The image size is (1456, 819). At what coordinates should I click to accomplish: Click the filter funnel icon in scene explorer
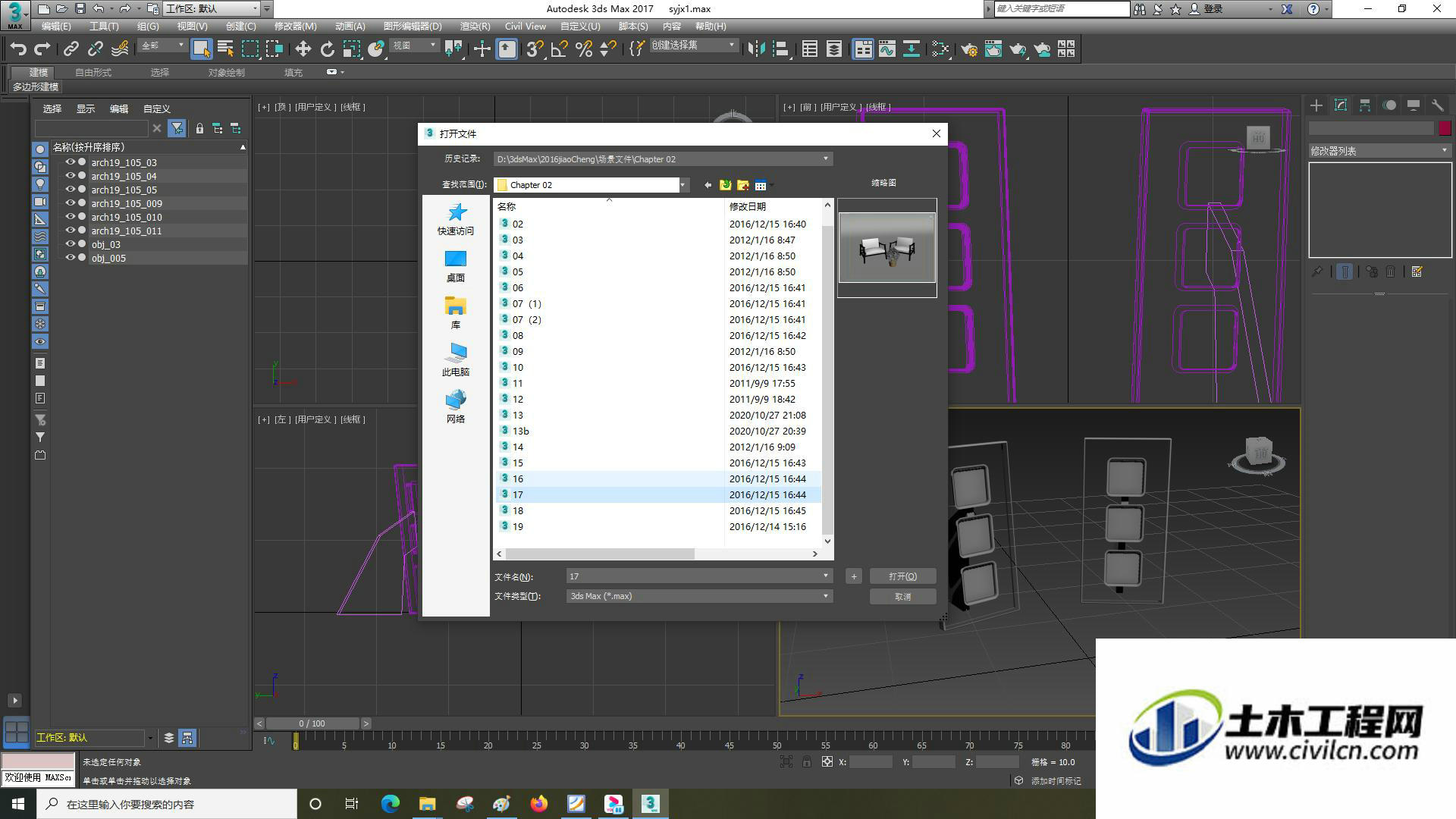(x=177, y=128)
